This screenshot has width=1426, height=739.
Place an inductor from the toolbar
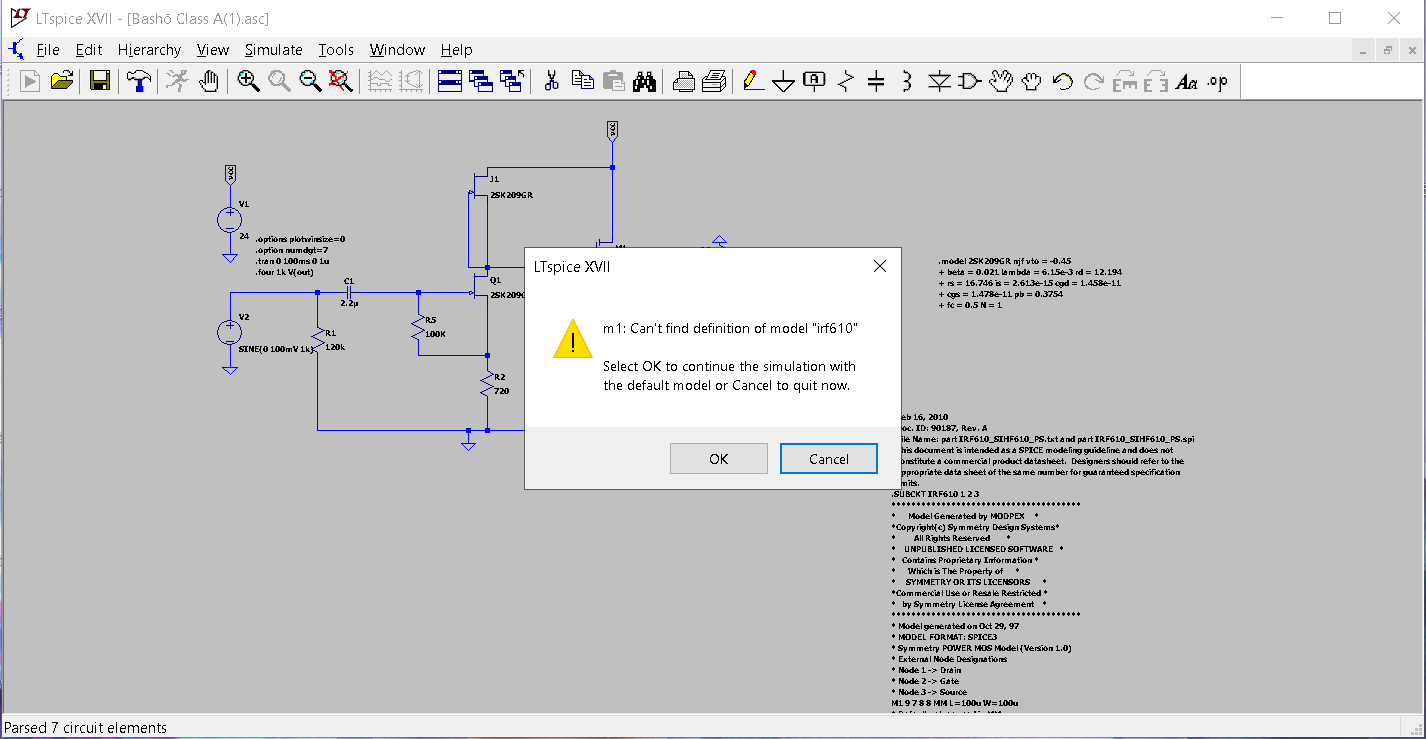pos(908,82)
